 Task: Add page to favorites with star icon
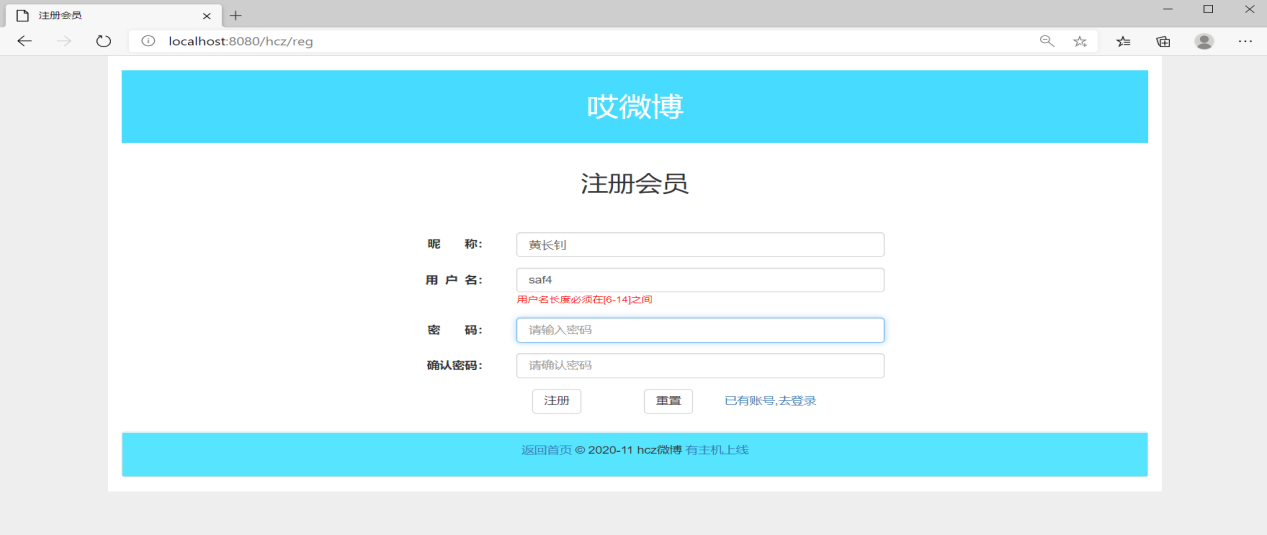(x=1080, y=41)
